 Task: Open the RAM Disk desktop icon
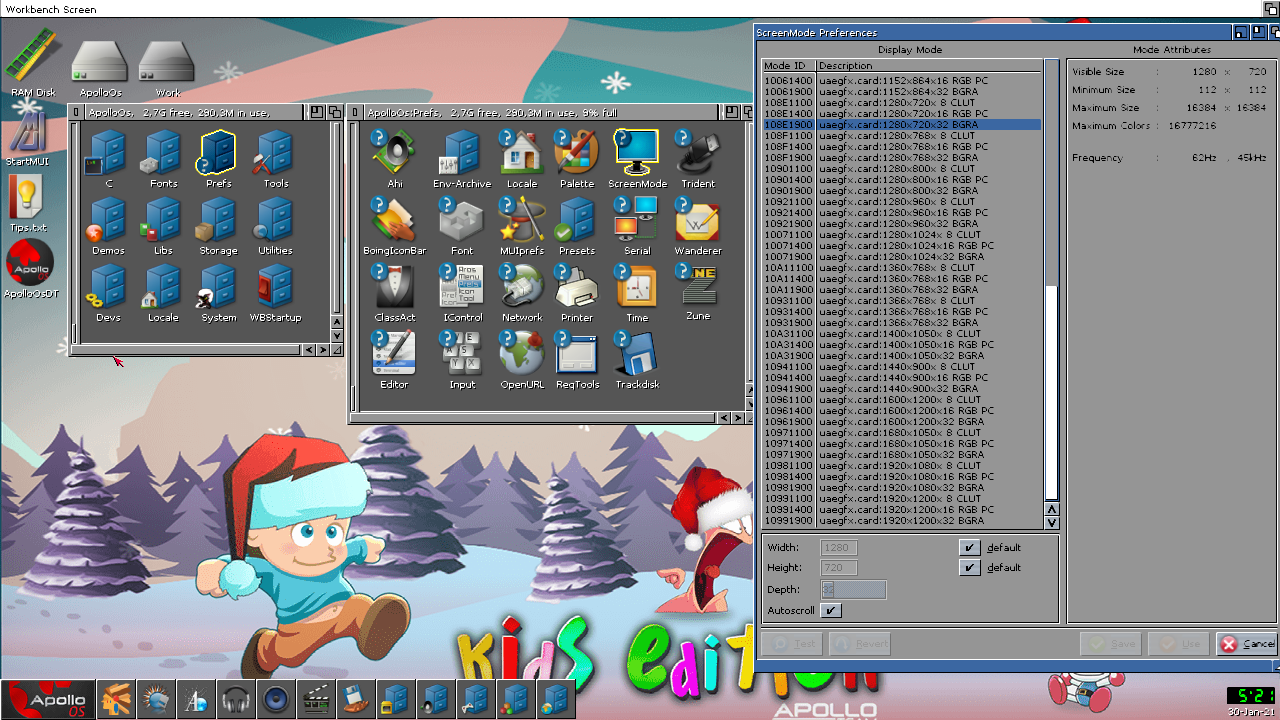point(32,58)
